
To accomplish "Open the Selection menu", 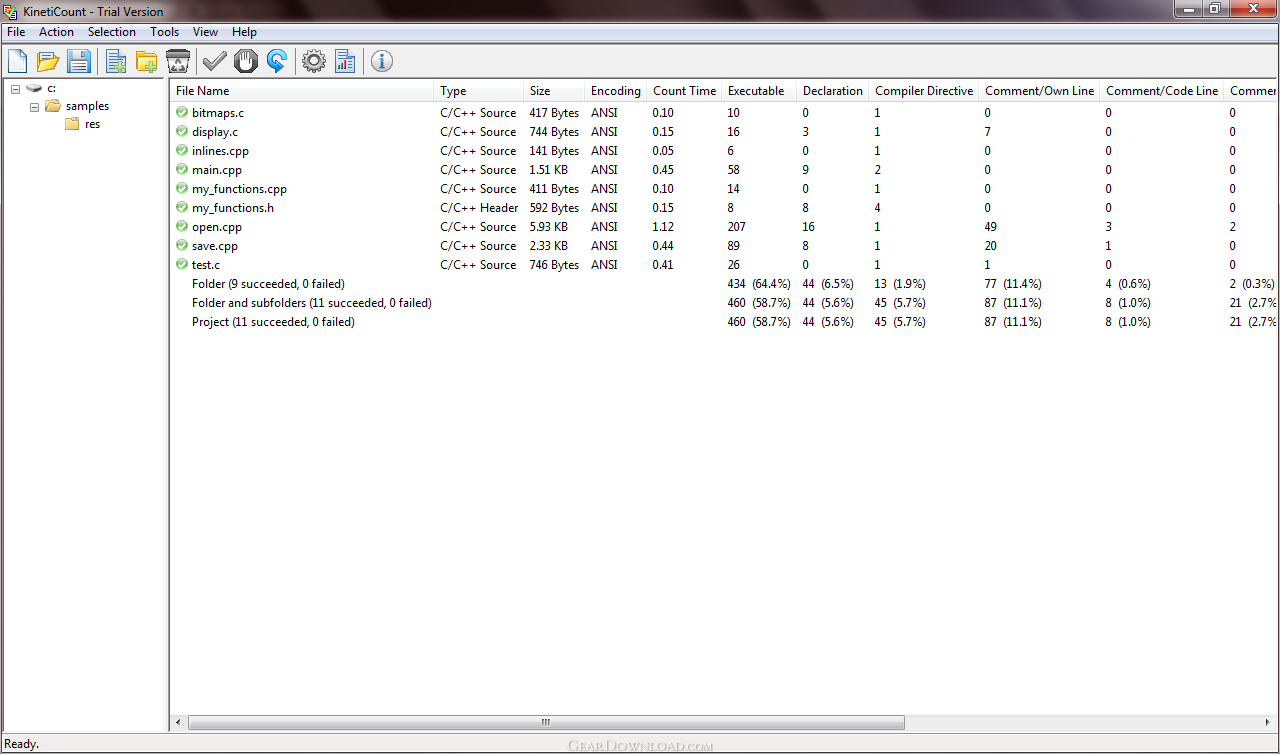I will click(111, 32).
